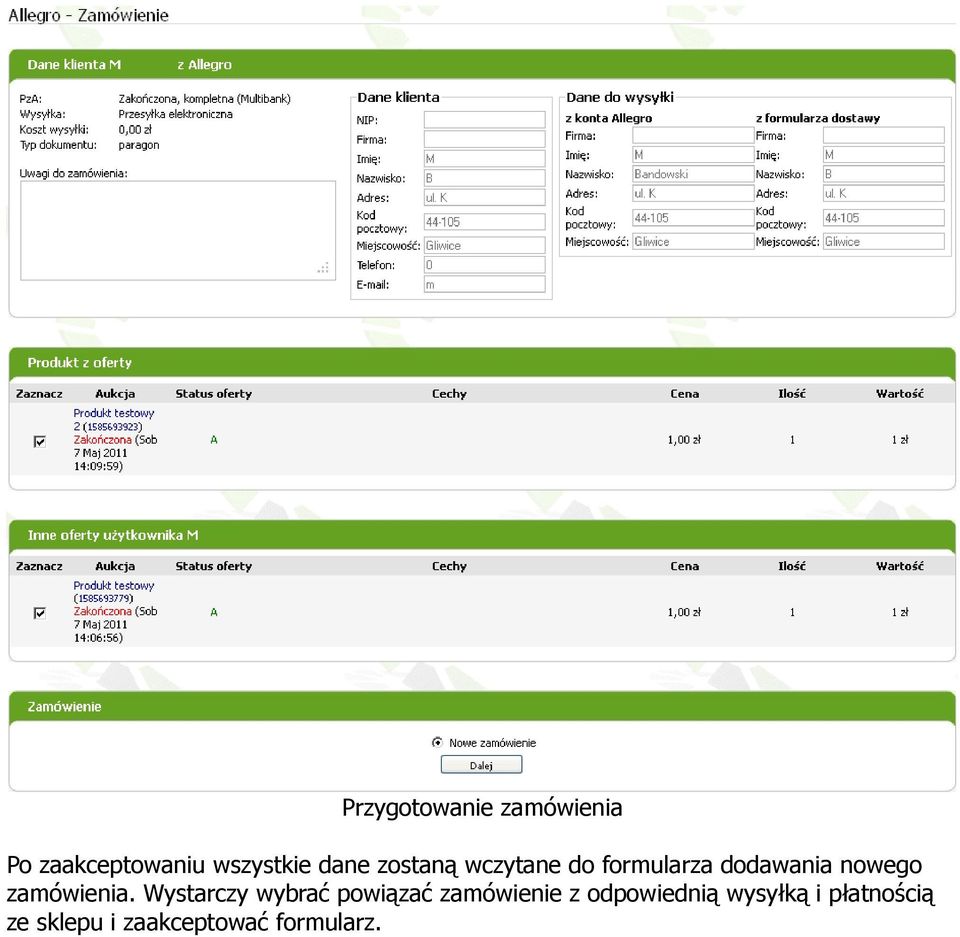Screen dimensions: 960x937
Task: Click 'Przesyłka elektroniczna' shipping value
Action: click(x=176, y=114)
